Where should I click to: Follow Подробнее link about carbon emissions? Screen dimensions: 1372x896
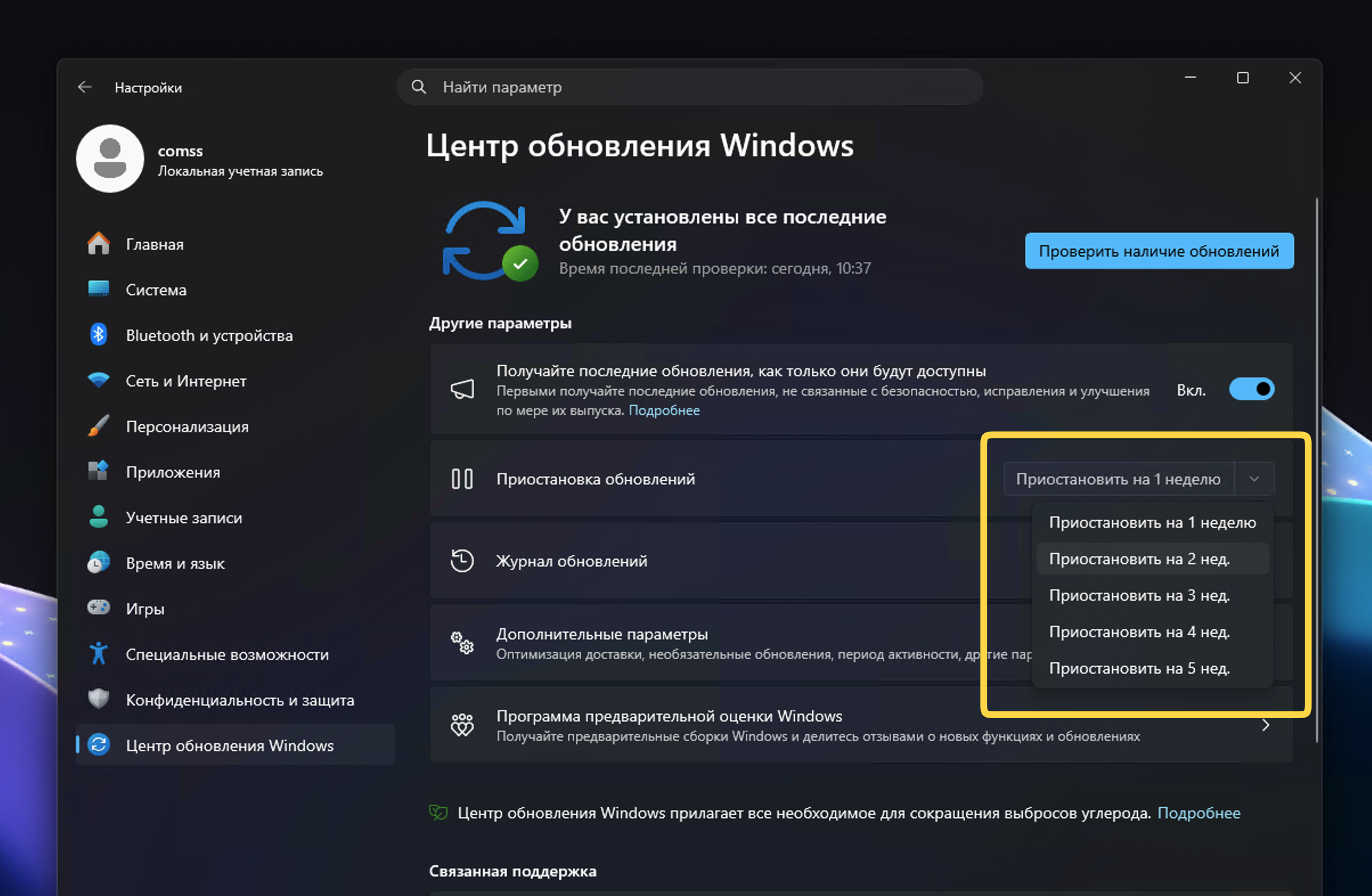tap(1199, 813)
